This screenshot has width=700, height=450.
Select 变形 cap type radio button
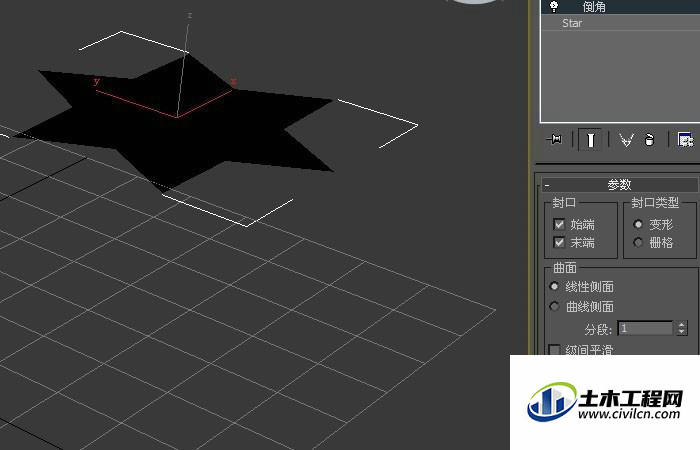click(x=638, y=224)
